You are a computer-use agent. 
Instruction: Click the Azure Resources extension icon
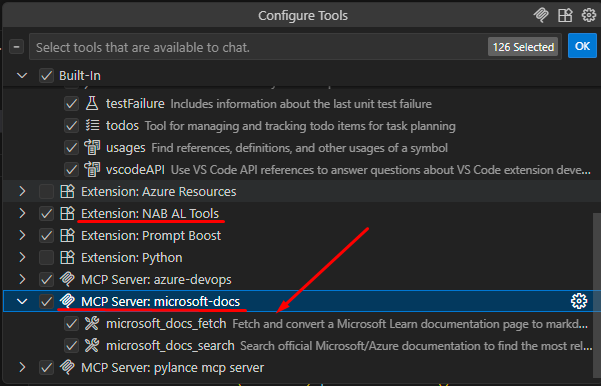click(x=67, y=191)
